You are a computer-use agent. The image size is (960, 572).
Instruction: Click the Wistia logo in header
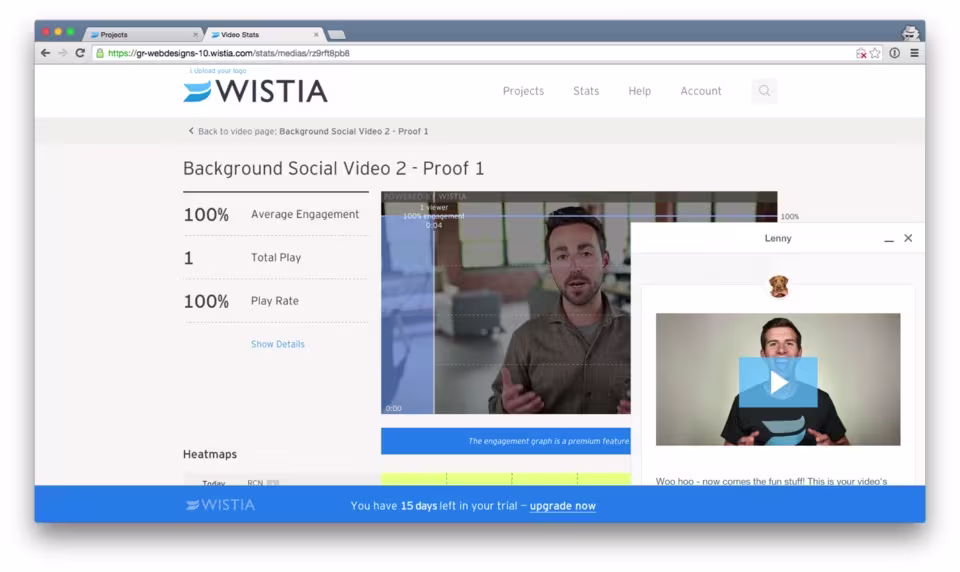(255, 91)
